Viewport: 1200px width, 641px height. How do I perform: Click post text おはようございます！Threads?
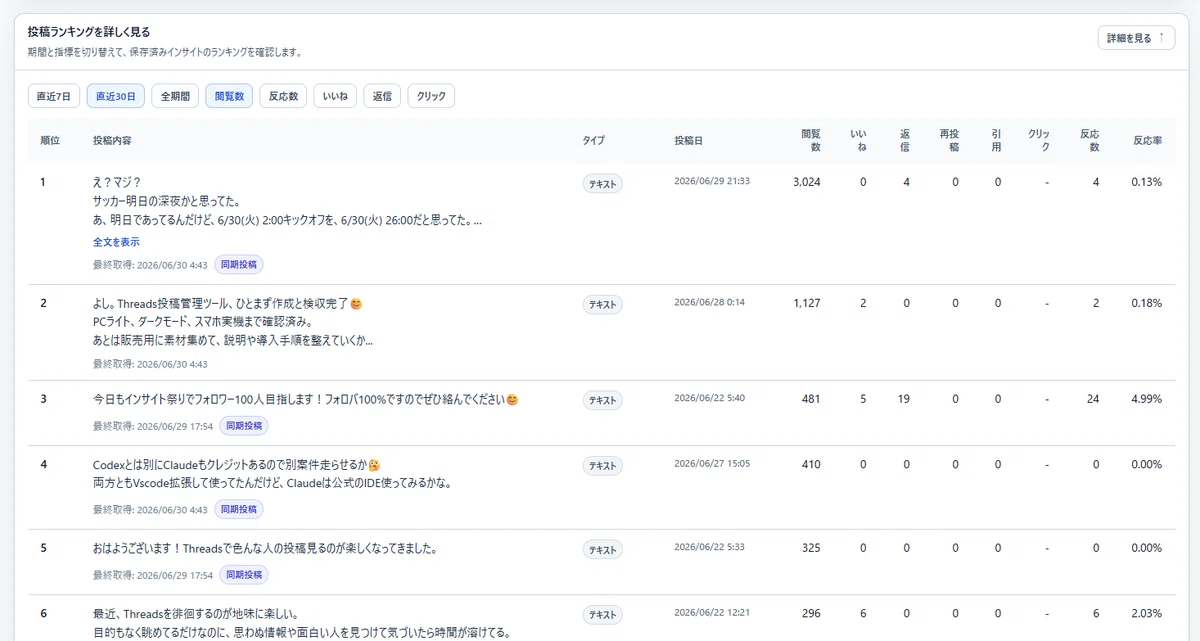[x=265, y=549]
